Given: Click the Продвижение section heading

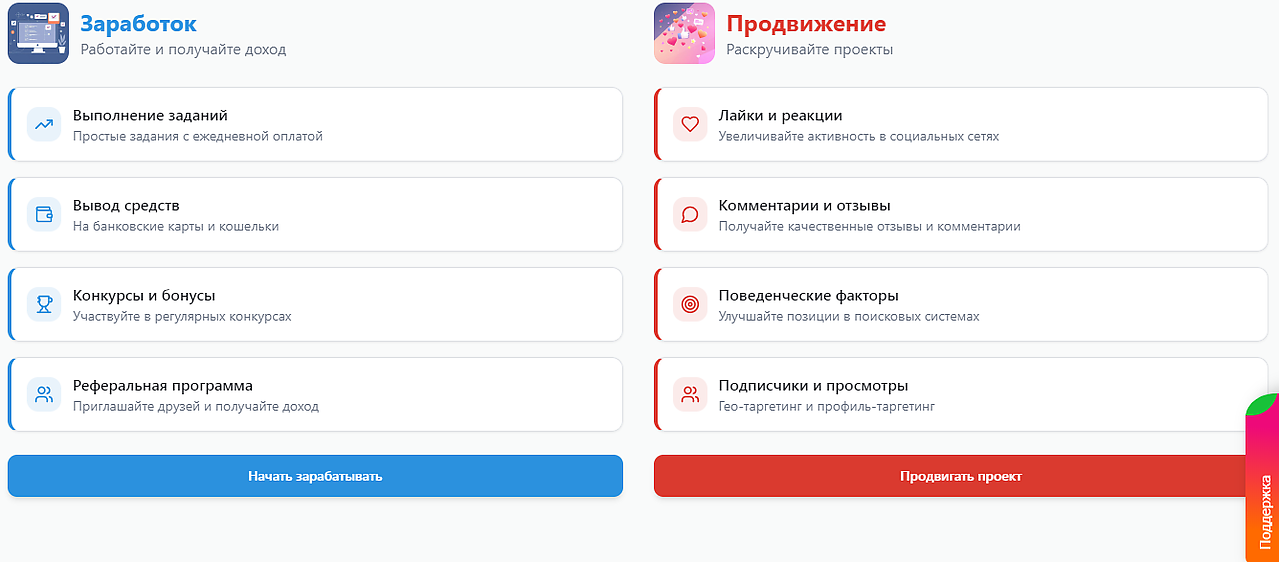Looking at the screenshot, I should 806,24.
